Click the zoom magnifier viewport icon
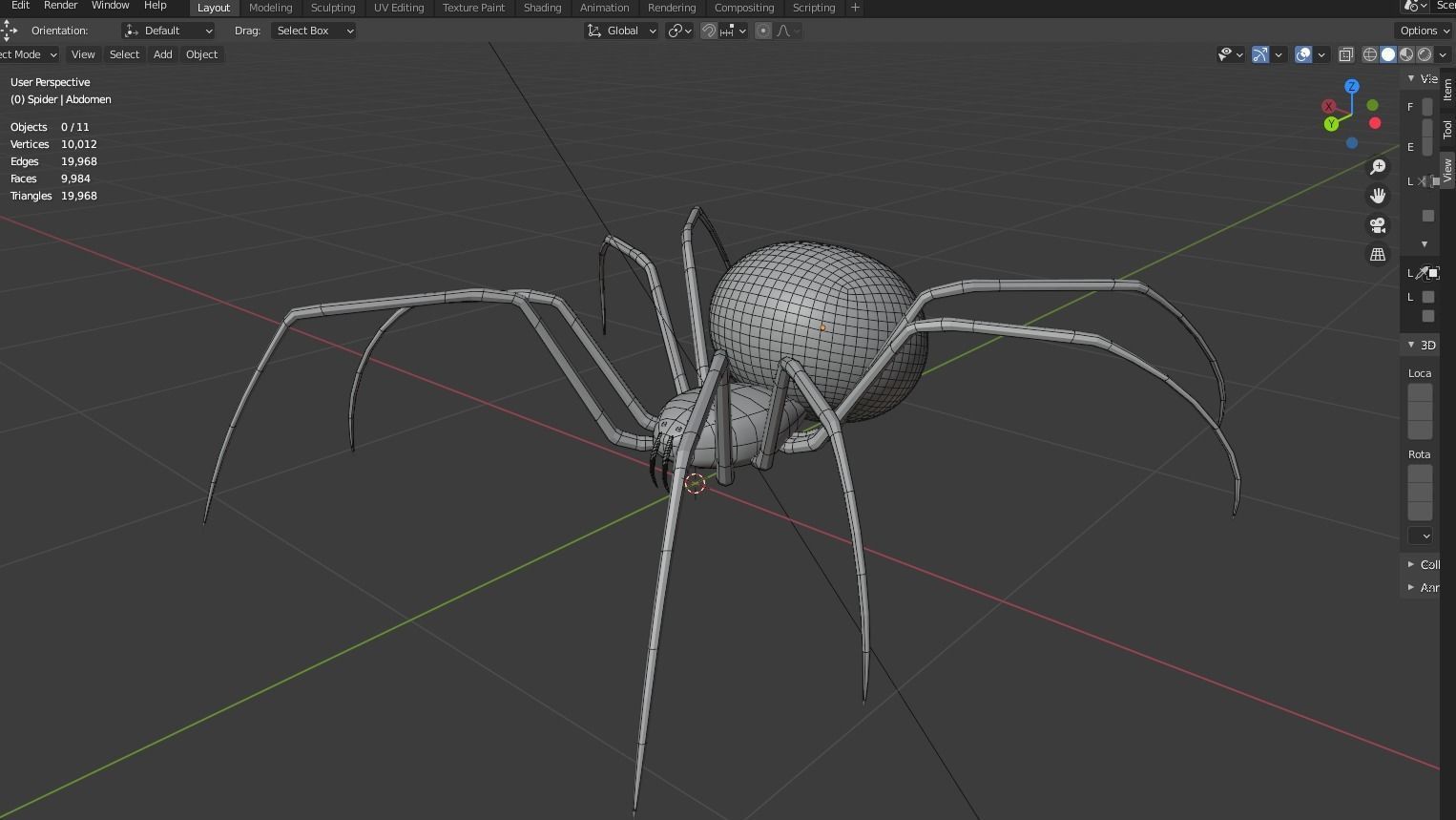 (x=1378, y=167)
